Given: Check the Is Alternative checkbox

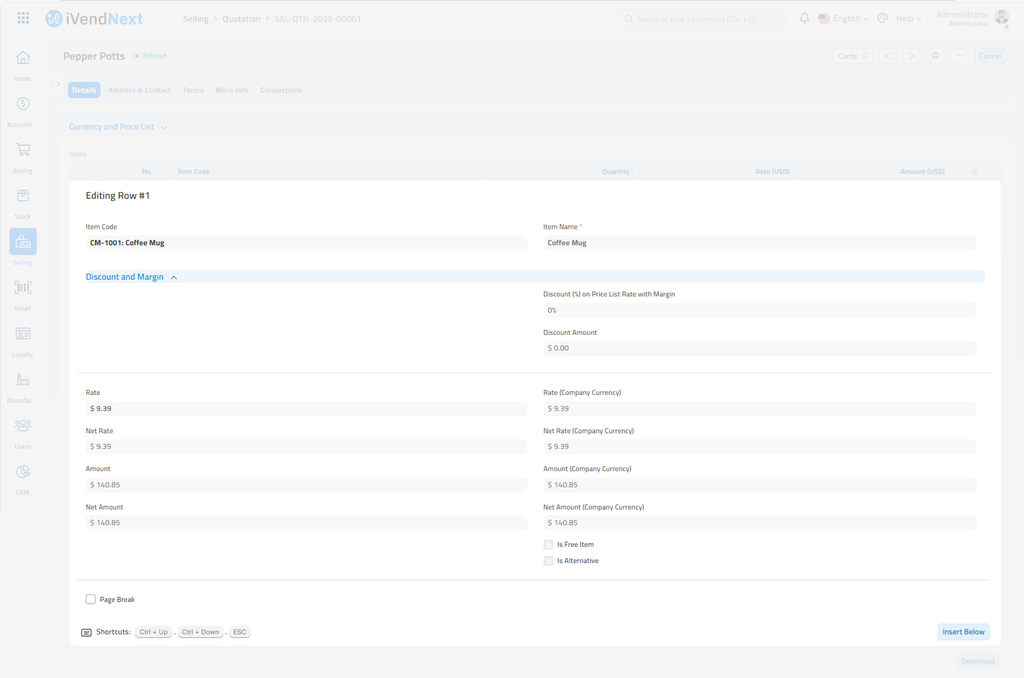Looking at the screenshot, I should 548,561.
